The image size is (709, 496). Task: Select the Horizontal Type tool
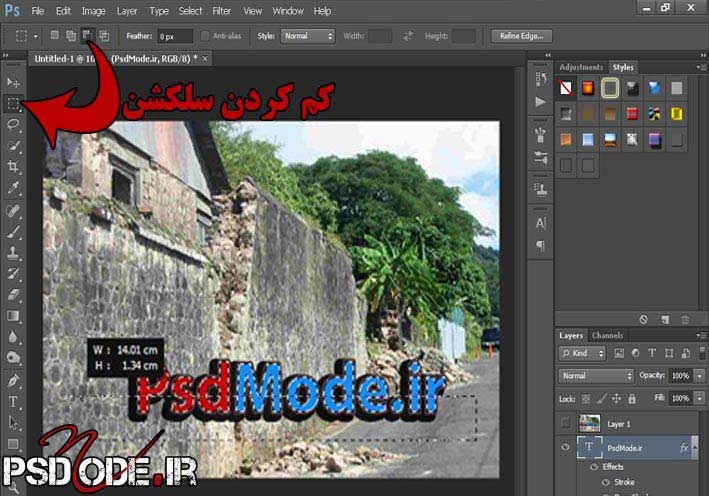[x=13, y=402]
